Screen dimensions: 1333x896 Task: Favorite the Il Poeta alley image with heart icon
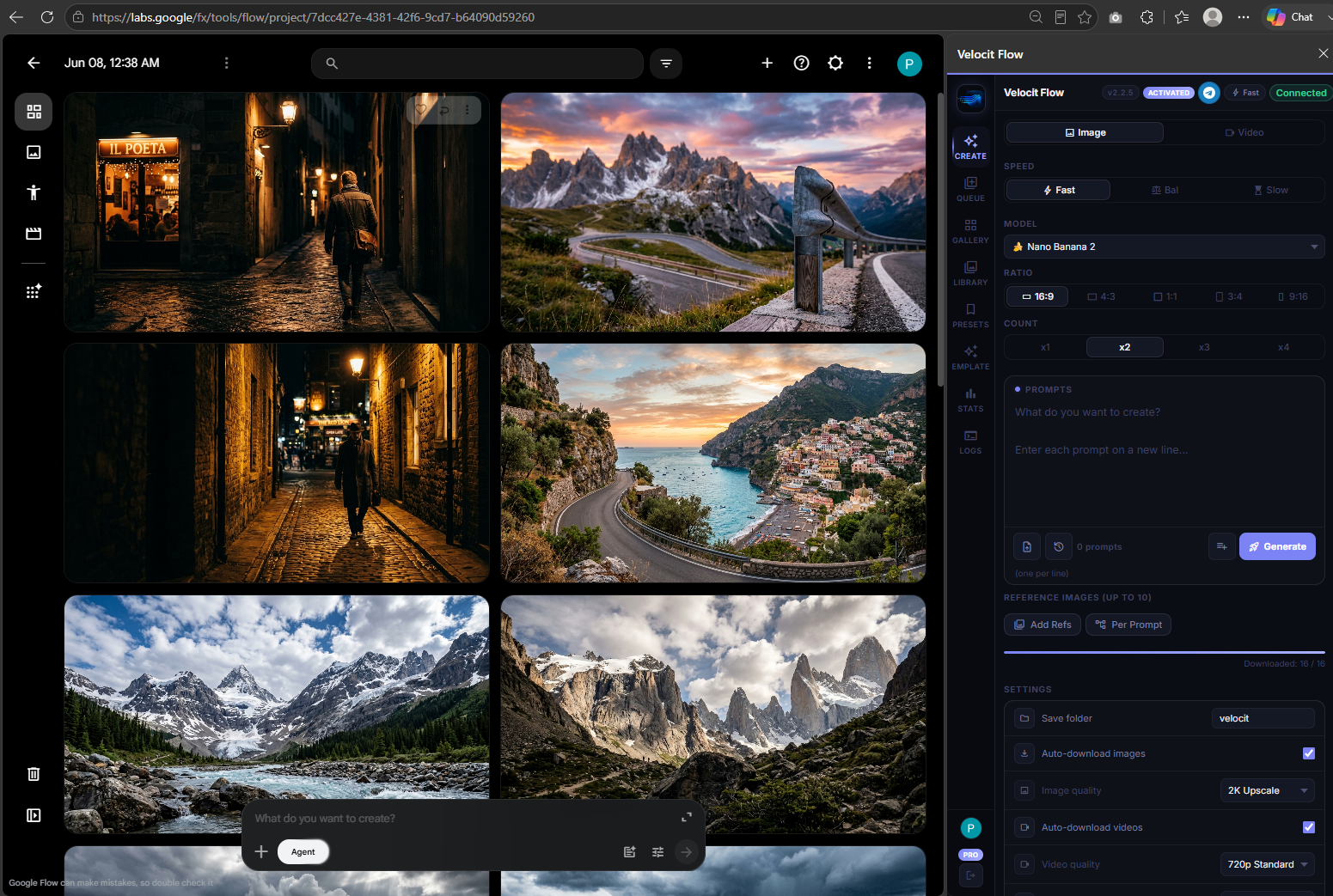(421, 110)
